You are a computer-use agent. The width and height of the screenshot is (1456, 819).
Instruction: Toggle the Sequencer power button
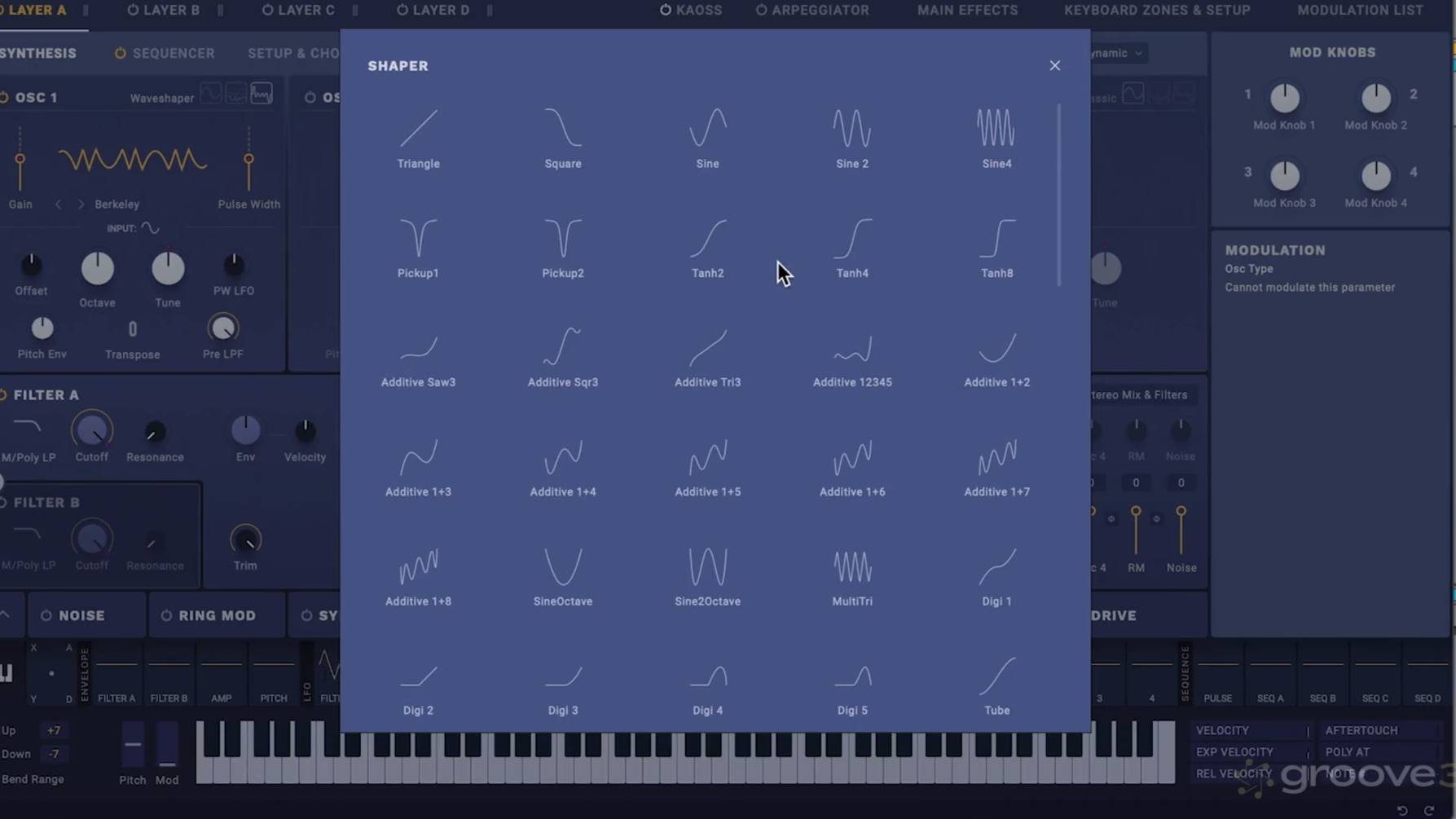[121, 53]
